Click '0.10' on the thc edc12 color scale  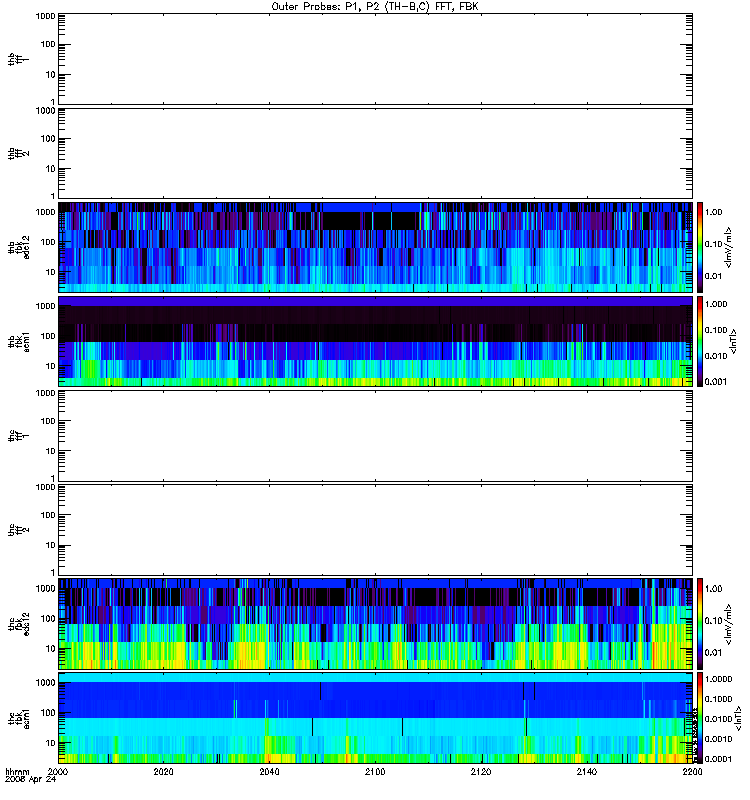click(714, 621)
